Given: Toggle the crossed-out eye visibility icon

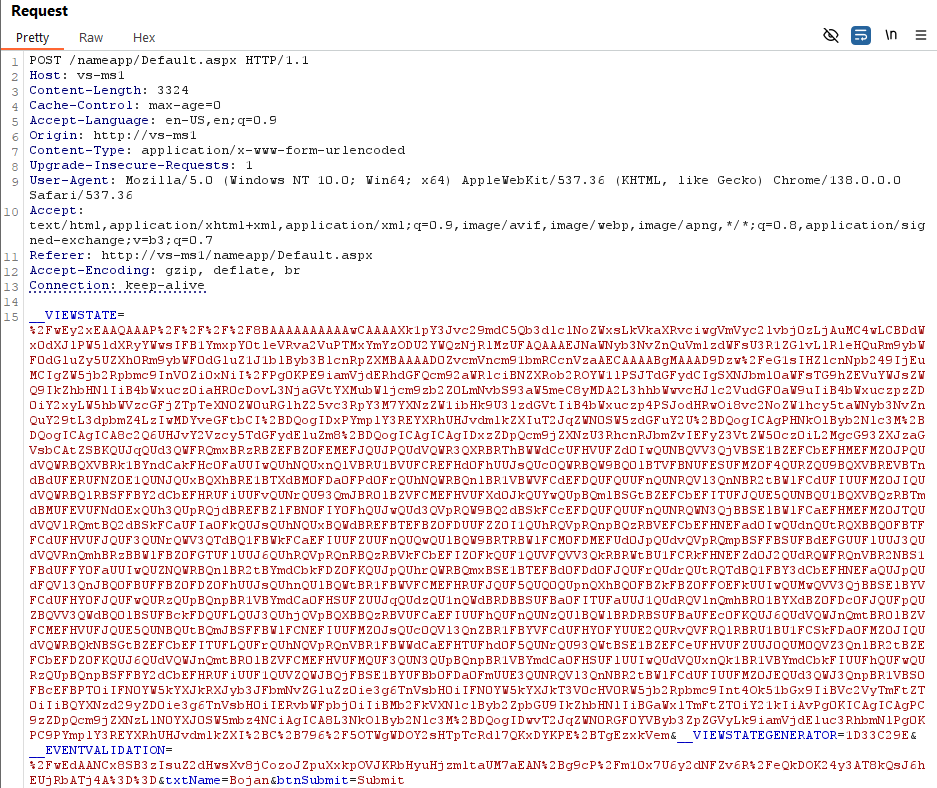Looking at the screenshot, I should click(x=831, y=35).
